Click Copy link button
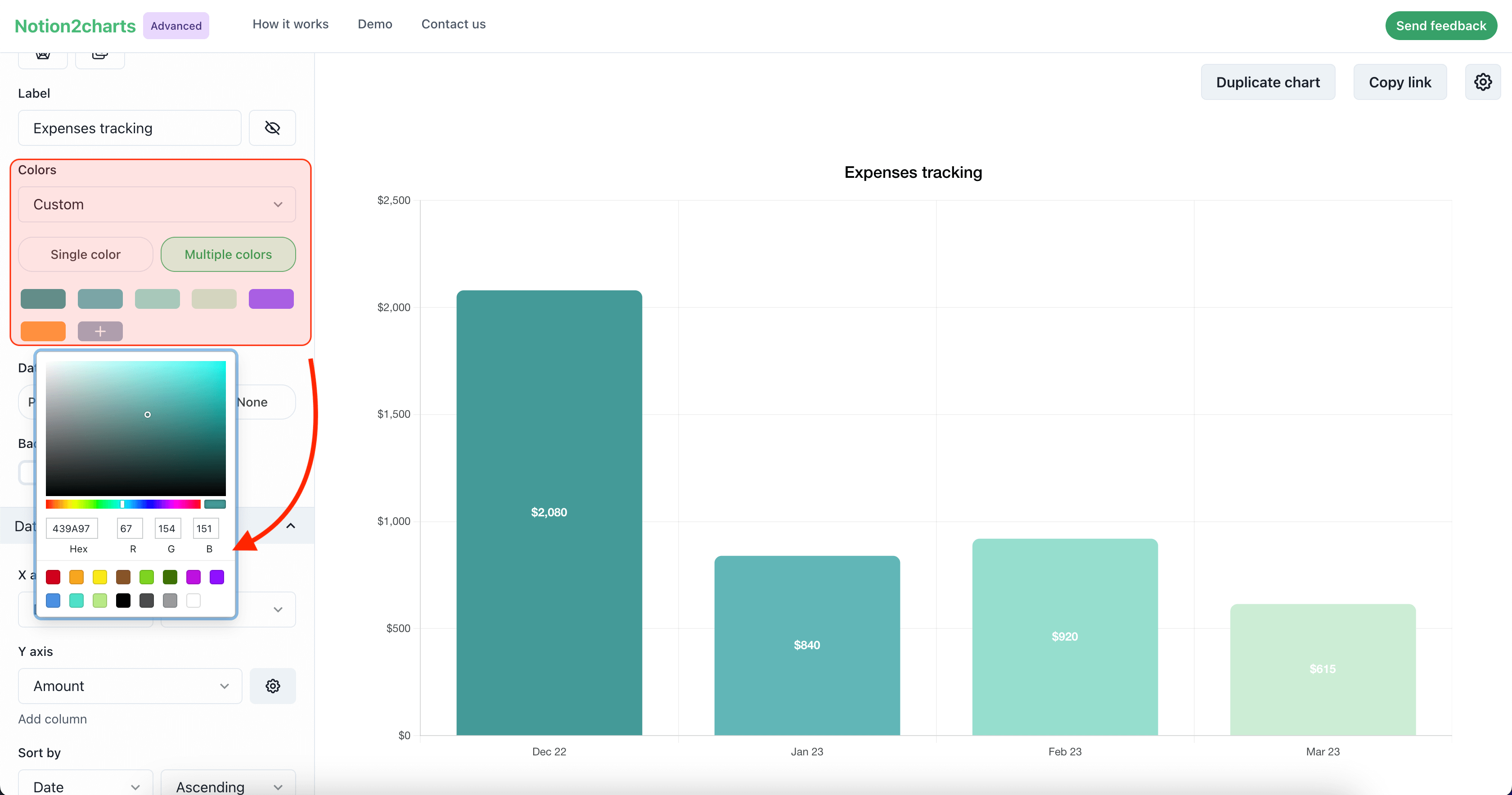 pos(1400,82)
